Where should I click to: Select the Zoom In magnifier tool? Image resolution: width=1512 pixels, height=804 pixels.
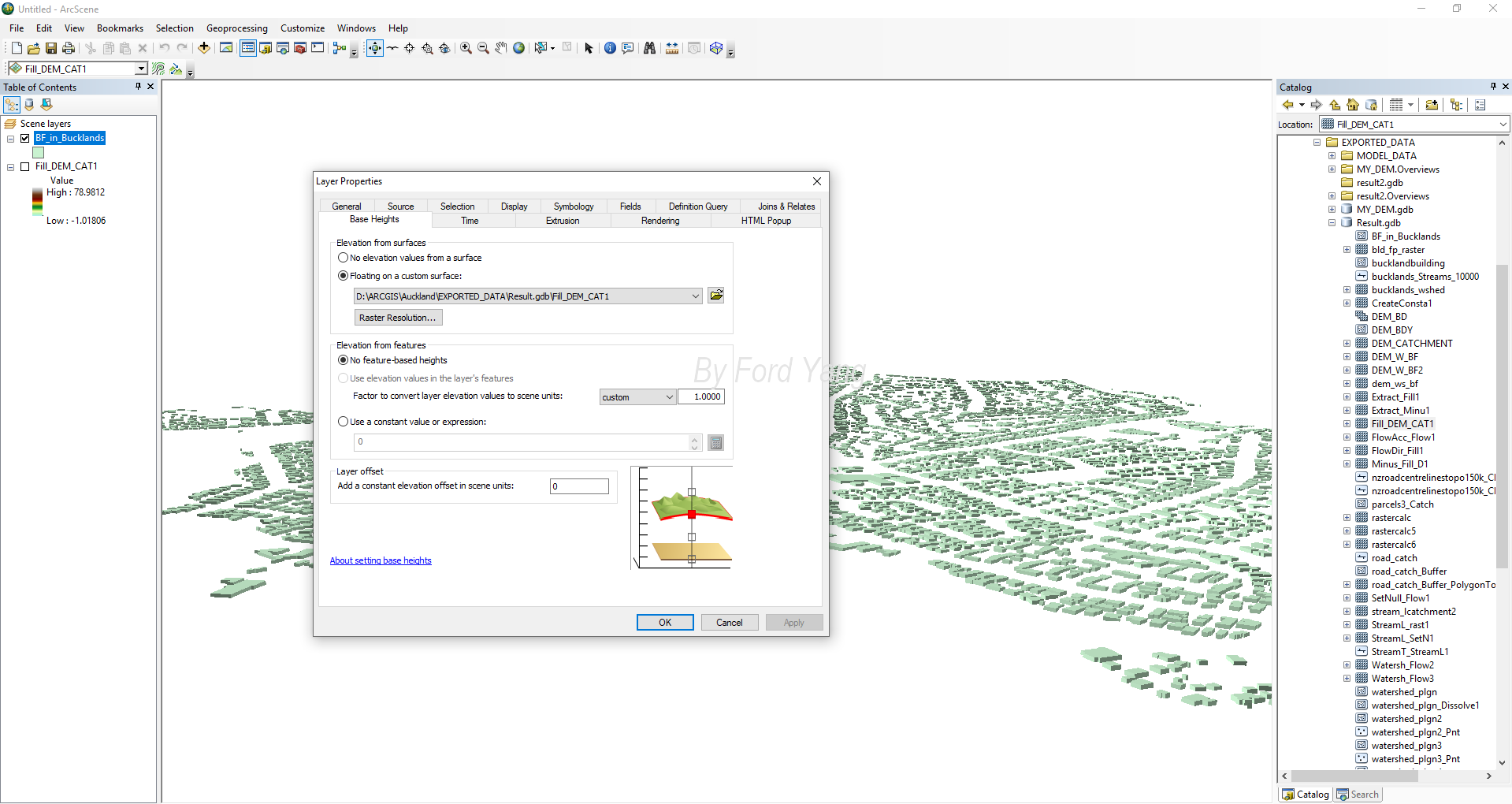click(466, 48)
